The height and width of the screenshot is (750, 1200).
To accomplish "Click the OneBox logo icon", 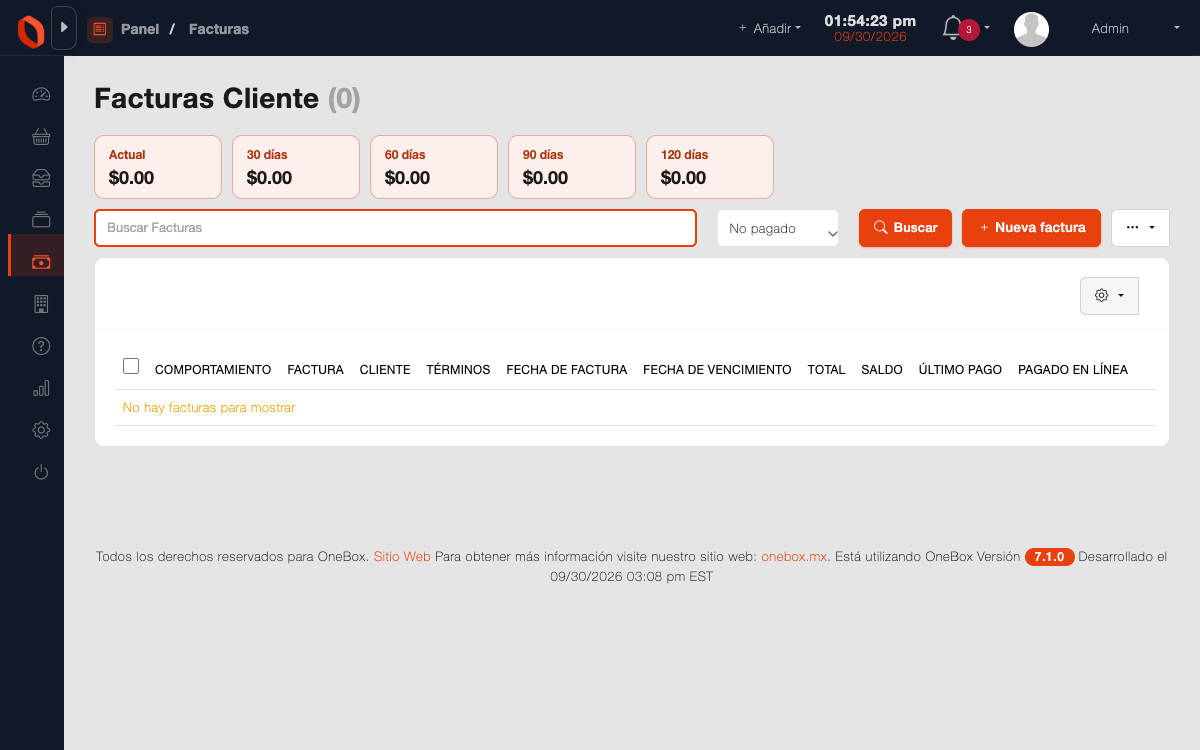I will [x=30, y=30].
